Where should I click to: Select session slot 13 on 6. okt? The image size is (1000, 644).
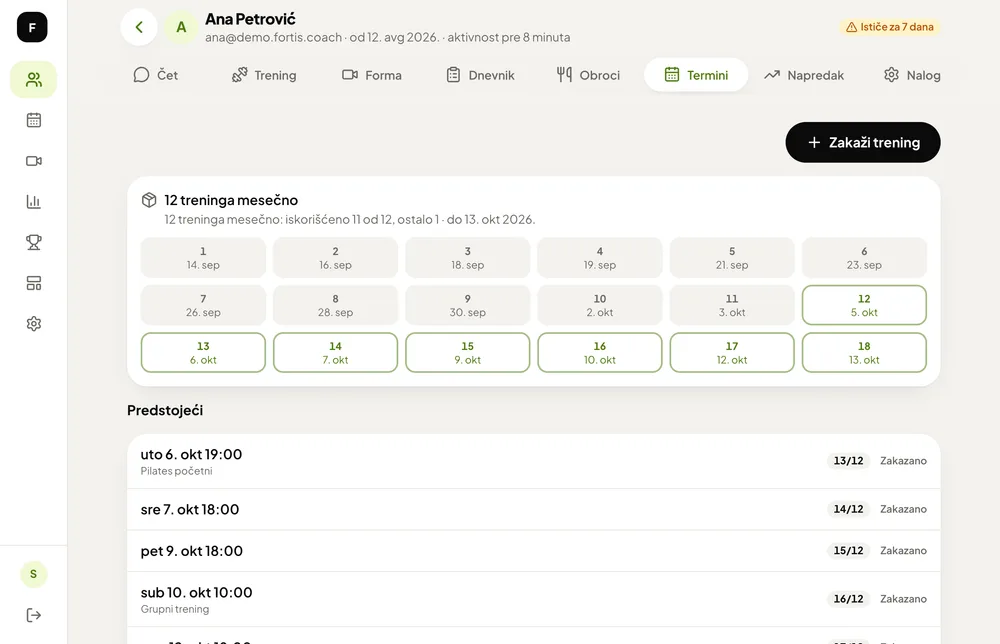tap(203, 353)
